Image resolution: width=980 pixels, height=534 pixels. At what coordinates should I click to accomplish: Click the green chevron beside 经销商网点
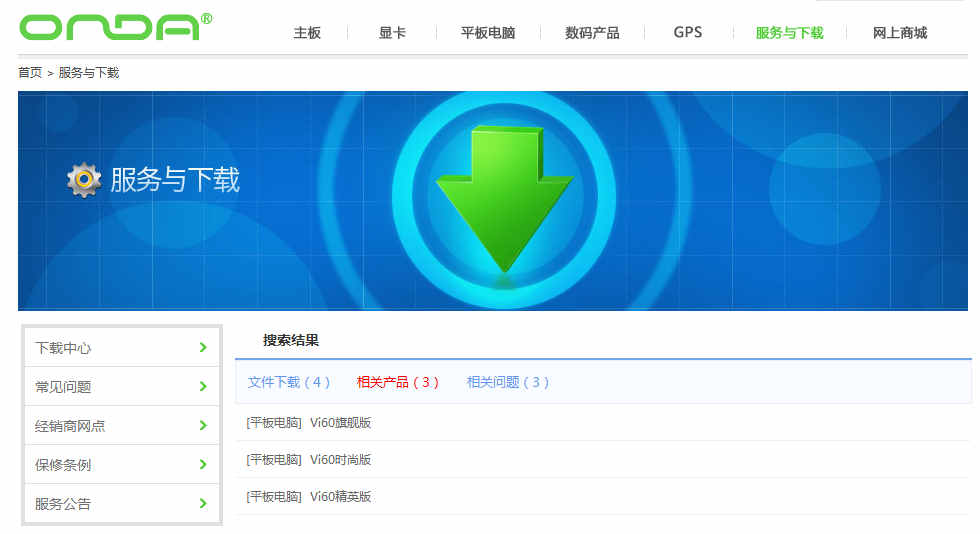pos(203,425)
